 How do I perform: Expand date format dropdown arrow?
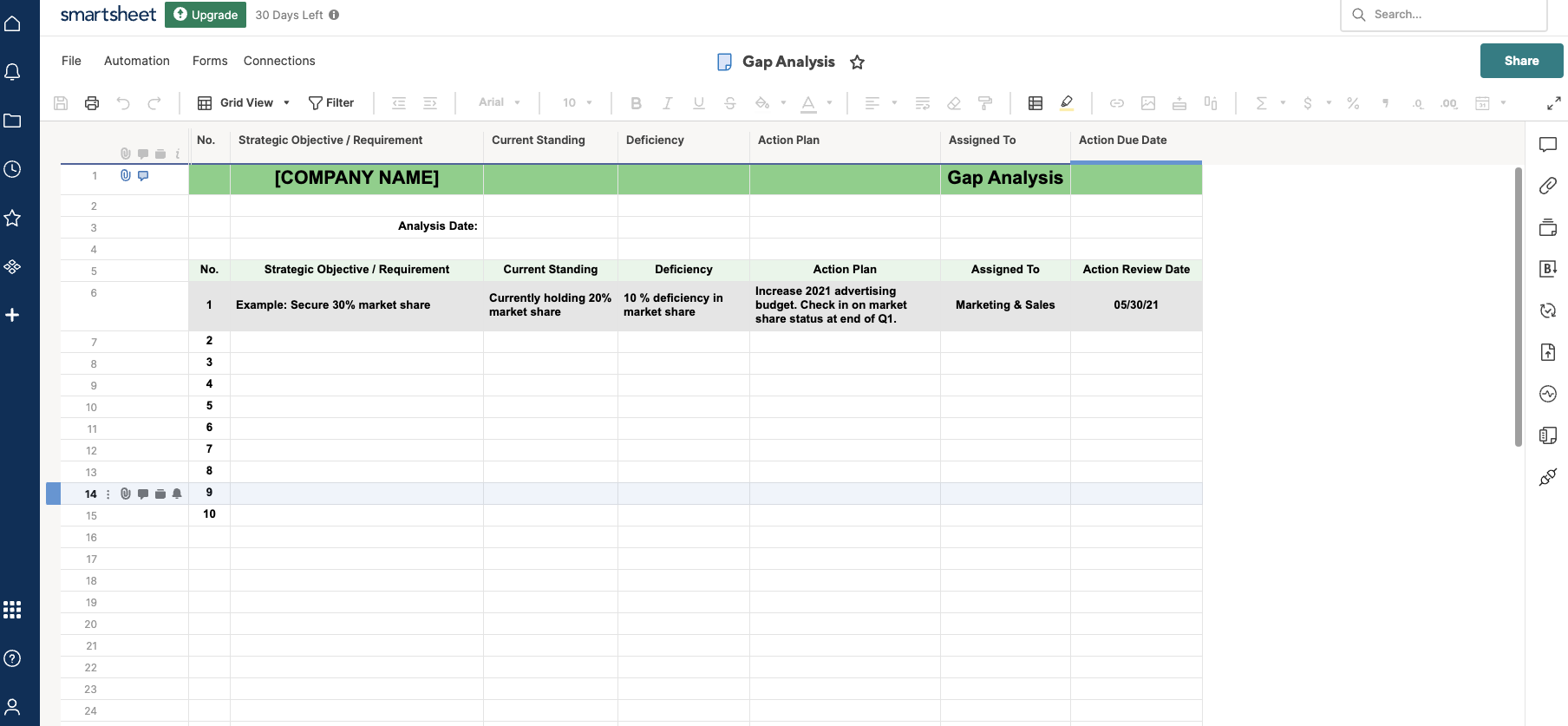(1503, 102)
